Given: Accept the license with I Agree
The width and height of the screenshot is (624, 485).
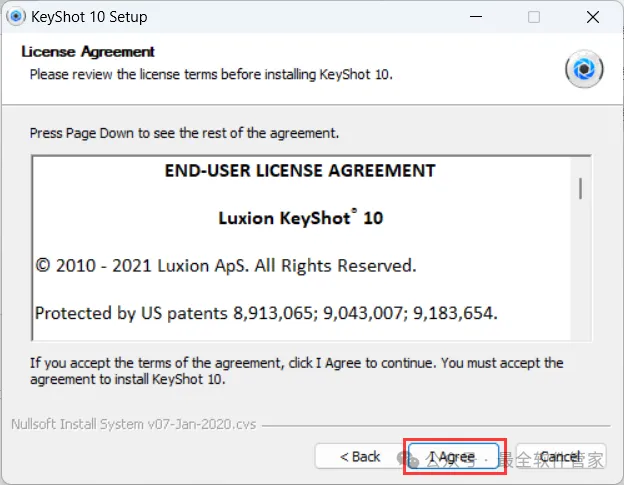Looking at the screenshot, I should point(451,457).
